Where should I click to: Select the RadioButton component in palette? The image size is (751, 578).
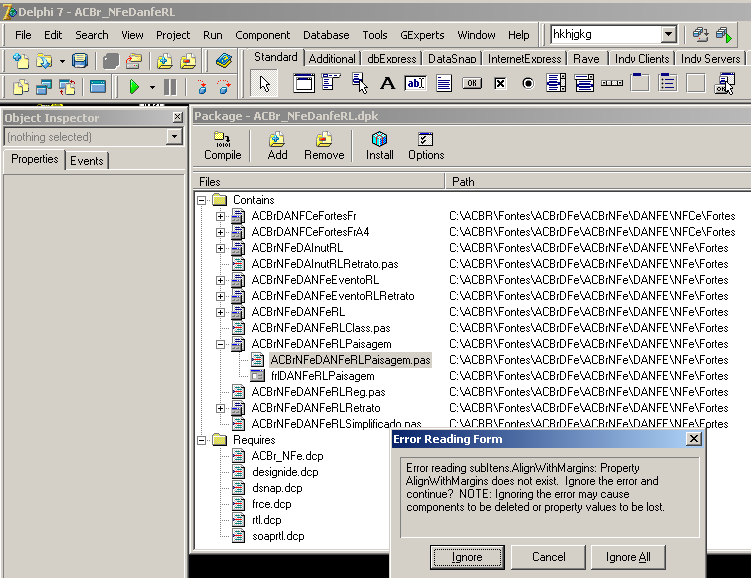click(x=528, y=83)
